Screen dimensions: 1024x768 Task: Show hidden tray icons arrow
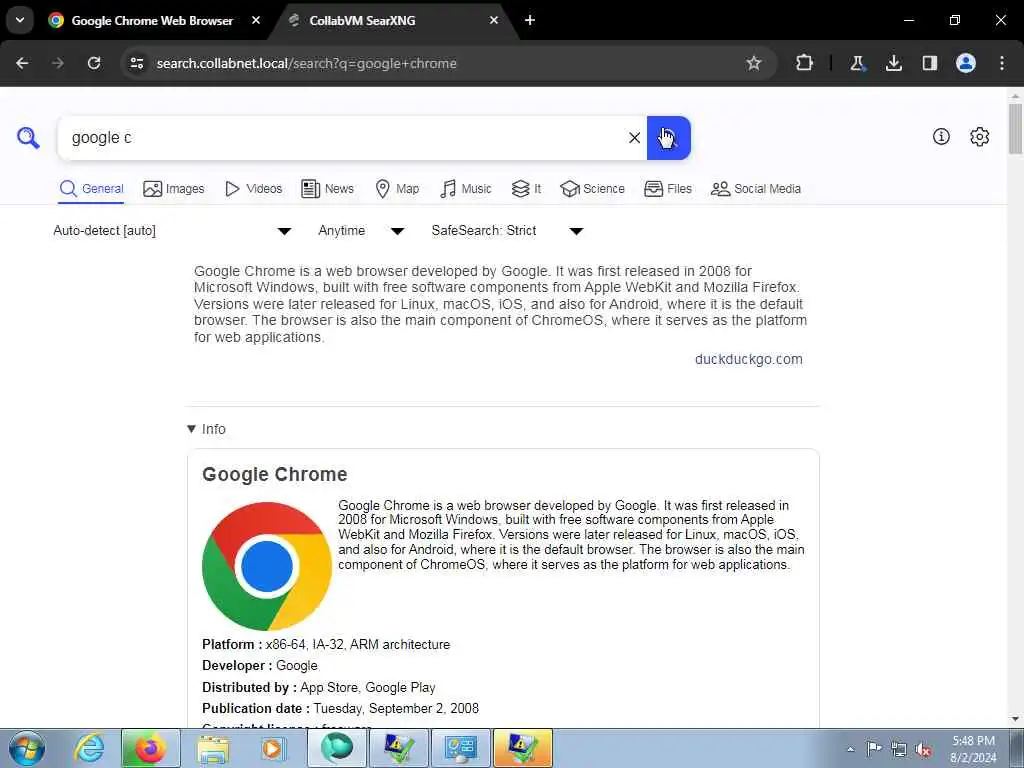[850, 749]
